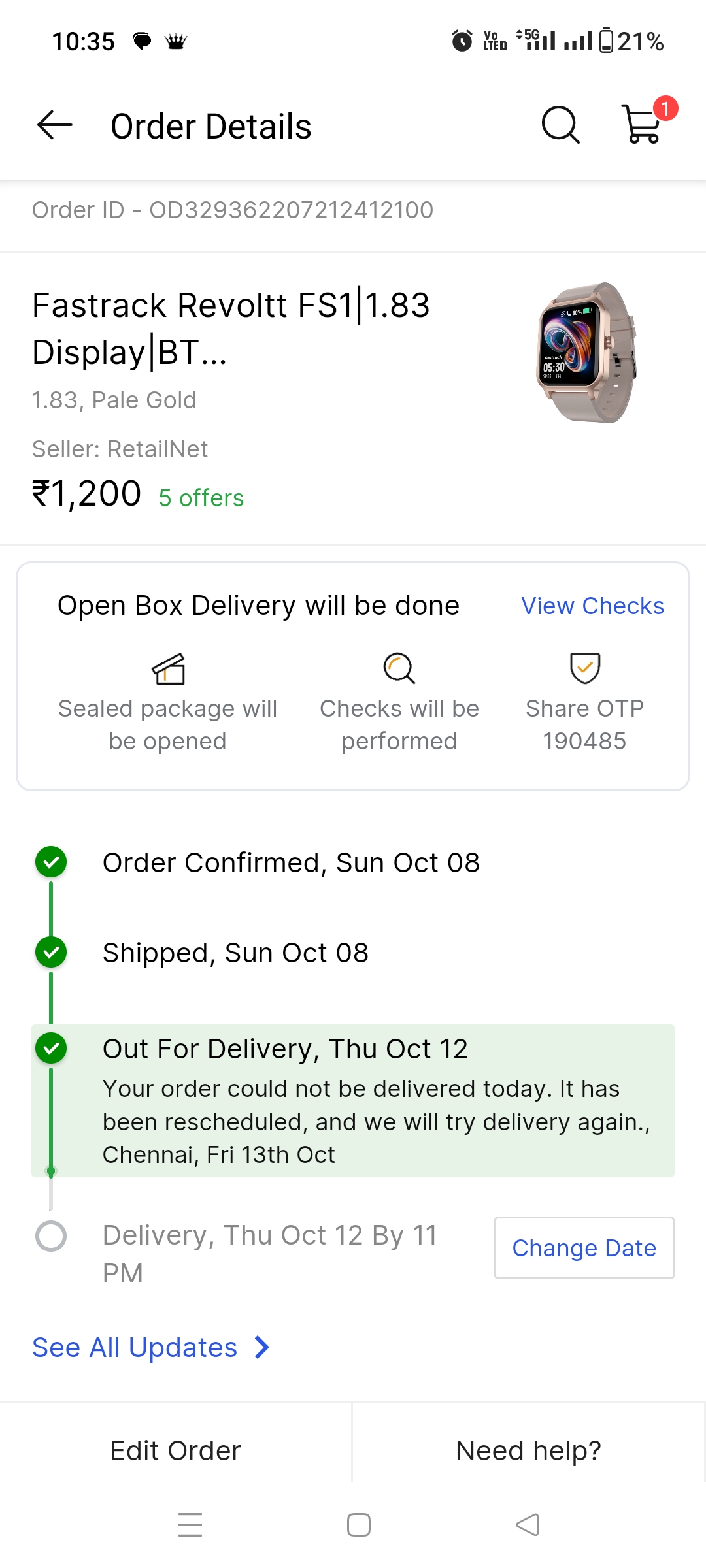Expand See All Updates chevron
The height and width of the screenshot is (1568, 706).
click(x=262, y=1347)
